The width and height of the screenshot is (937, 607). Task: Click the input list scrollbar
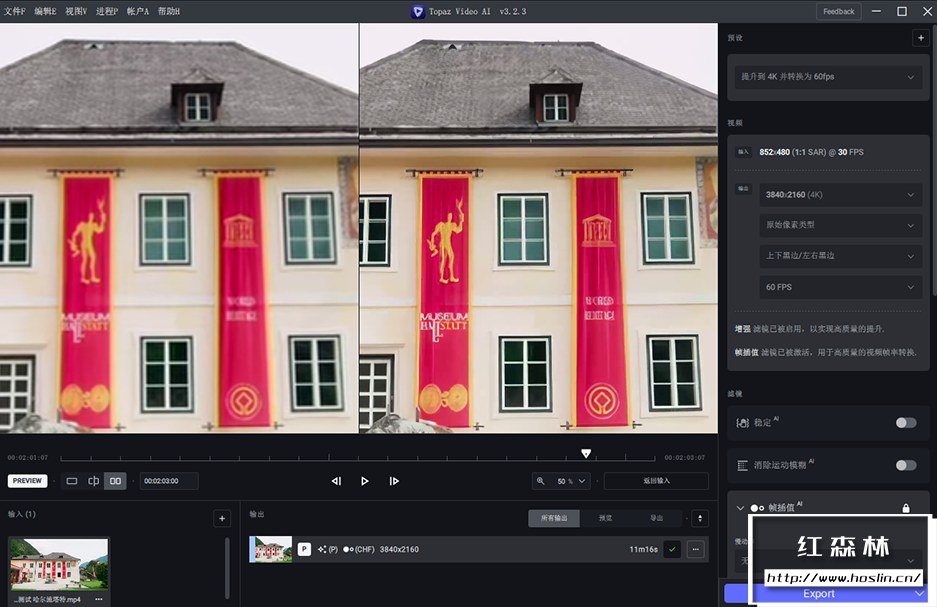[x=227, y=568]
